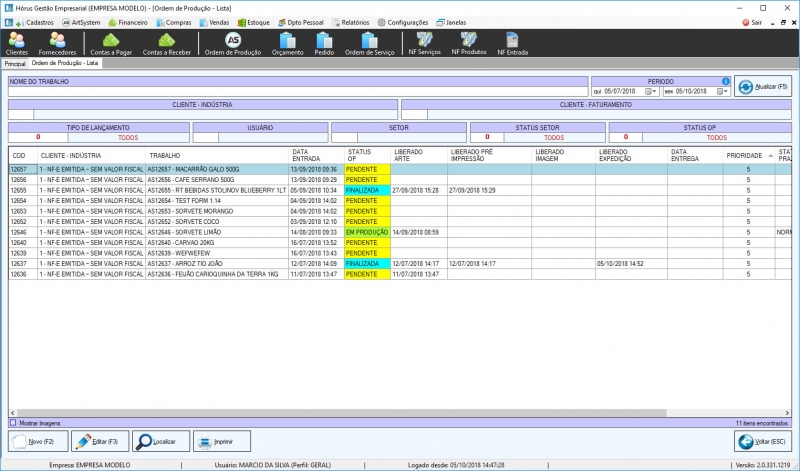Select row AS12656 - CAFE SERRANO 500G
This screenshot has height=471, width=800.
[400, 180]
